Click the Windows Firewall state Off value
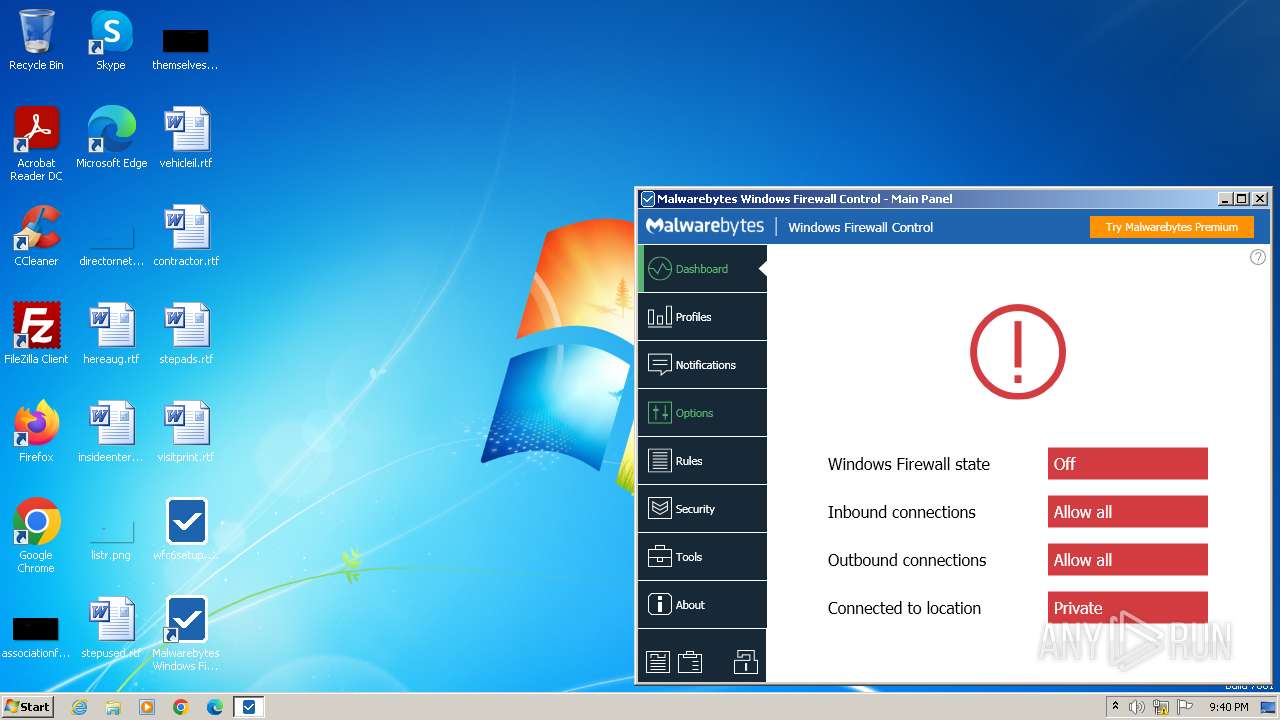Screen dimensions: 1280x720 click(x=1128, y=464)
